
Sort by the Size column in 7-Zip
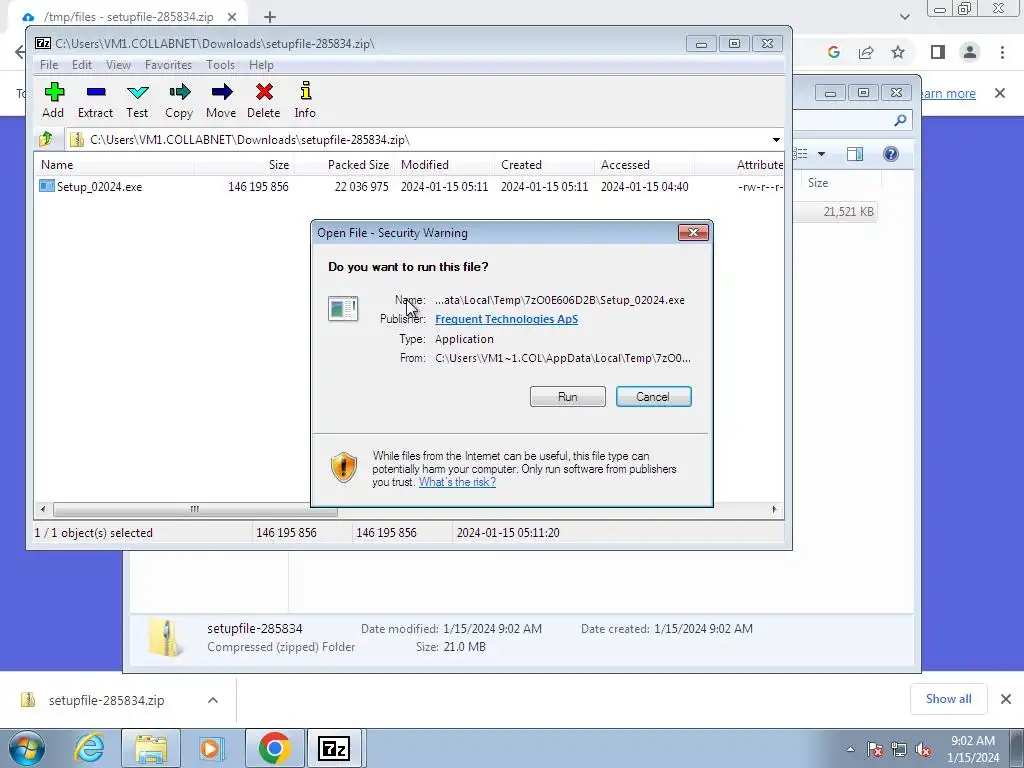pos(244,165)
